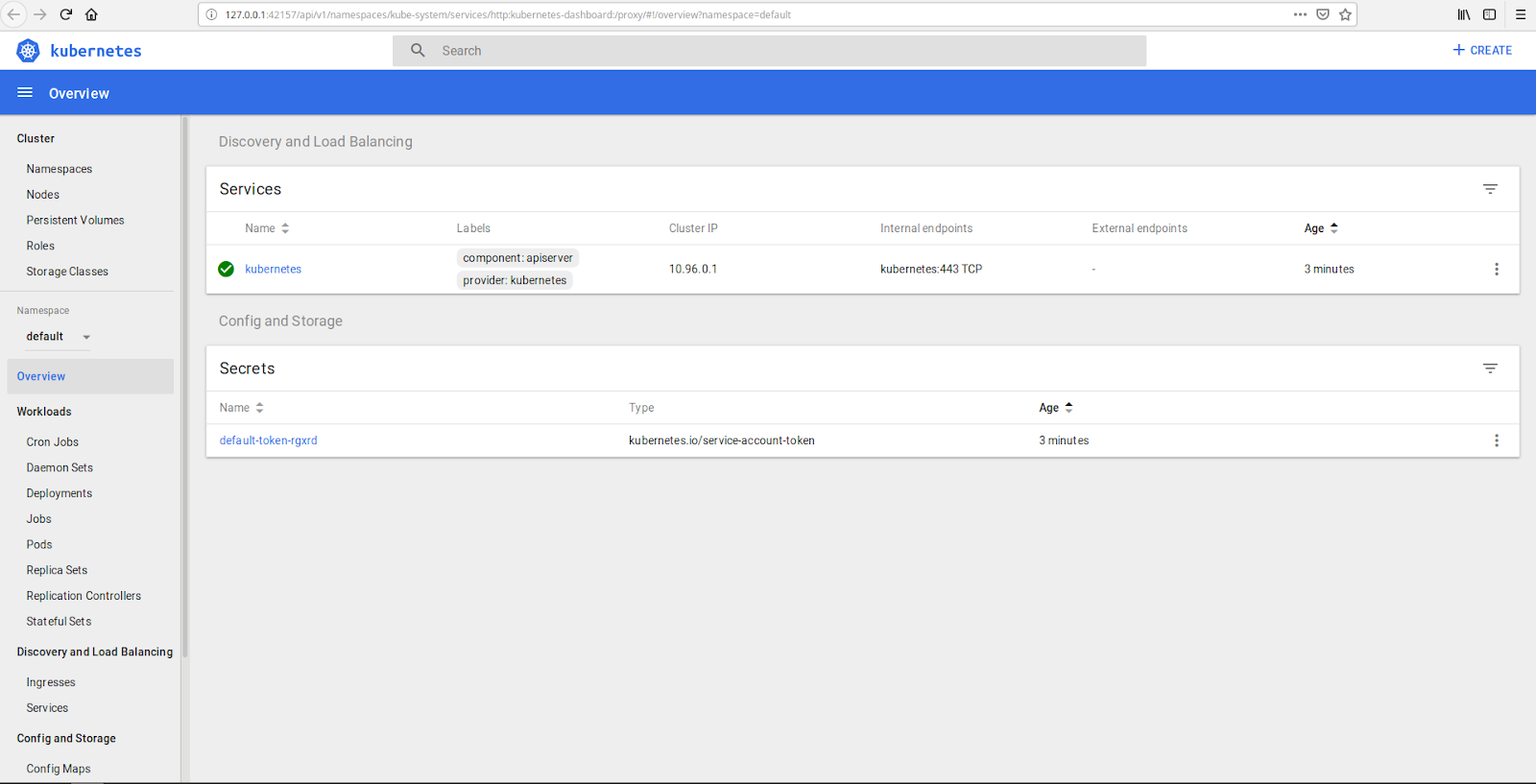Bookmark this page with star icon
Viewport: 1536px width, 784px height.
[x=1345, y=14]
